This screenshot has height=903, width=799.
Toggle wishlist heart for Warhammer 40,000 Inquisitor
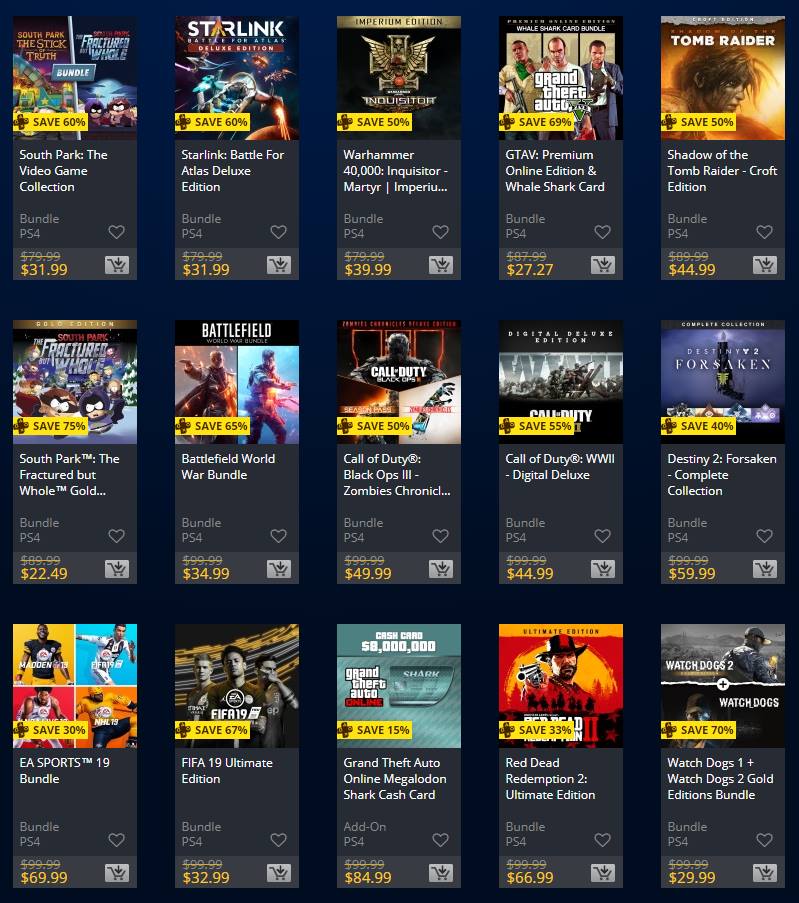441,232
